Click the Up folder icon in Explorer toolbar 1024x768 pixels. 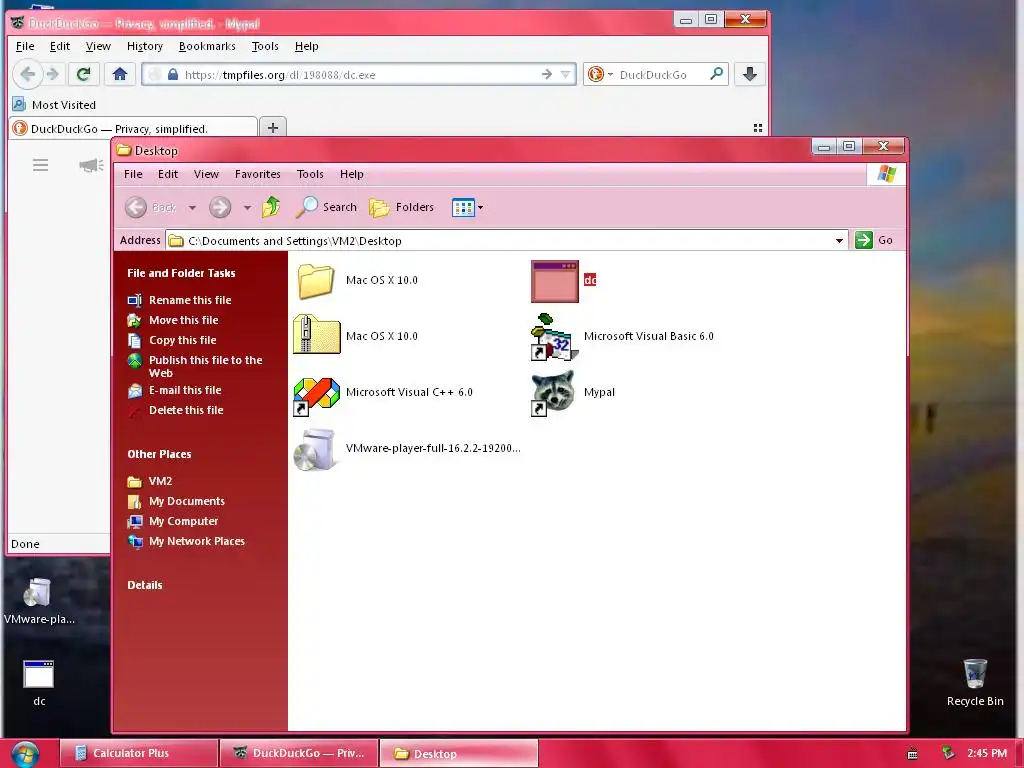pos(271,207)
